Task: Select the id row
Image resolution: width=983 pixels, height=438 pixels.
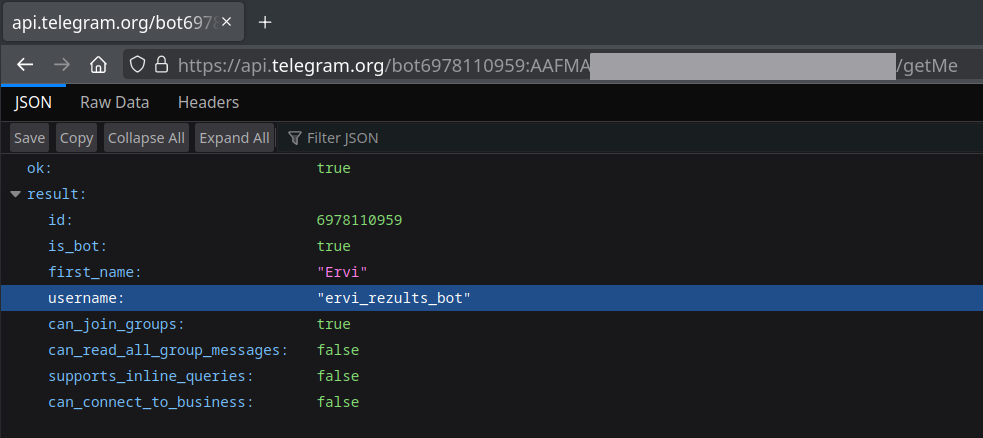Action: 492,221
